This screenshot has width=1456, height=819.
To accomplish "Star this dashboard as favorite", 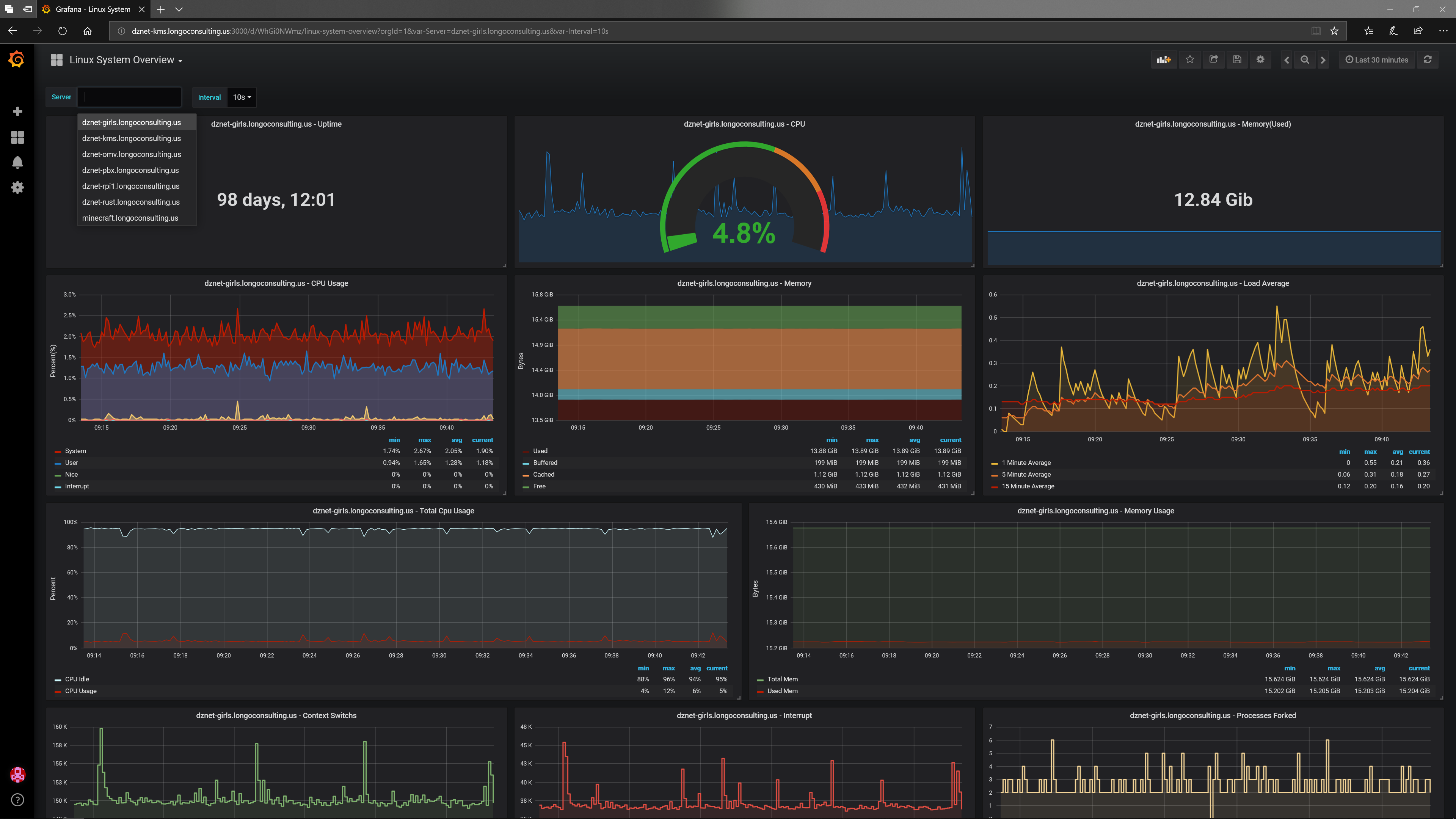I will click(1190, 60).
